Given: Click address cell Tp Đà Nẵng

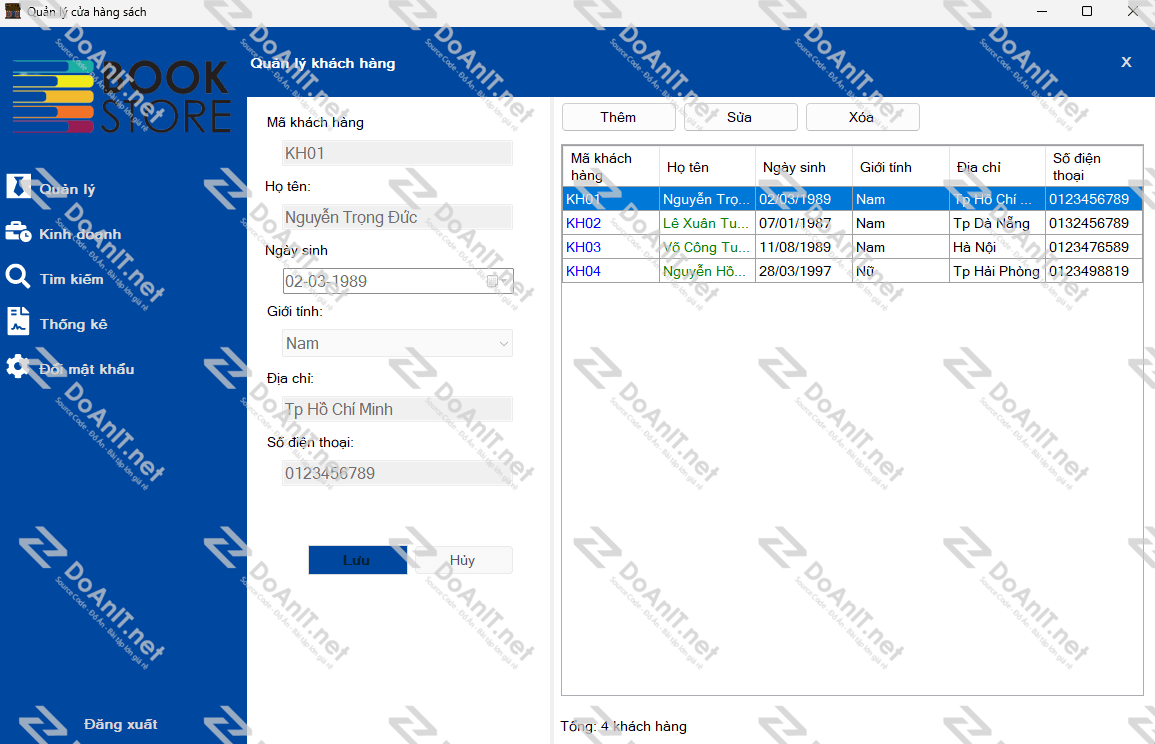Looking at the screenshot, I should point(997,223).
